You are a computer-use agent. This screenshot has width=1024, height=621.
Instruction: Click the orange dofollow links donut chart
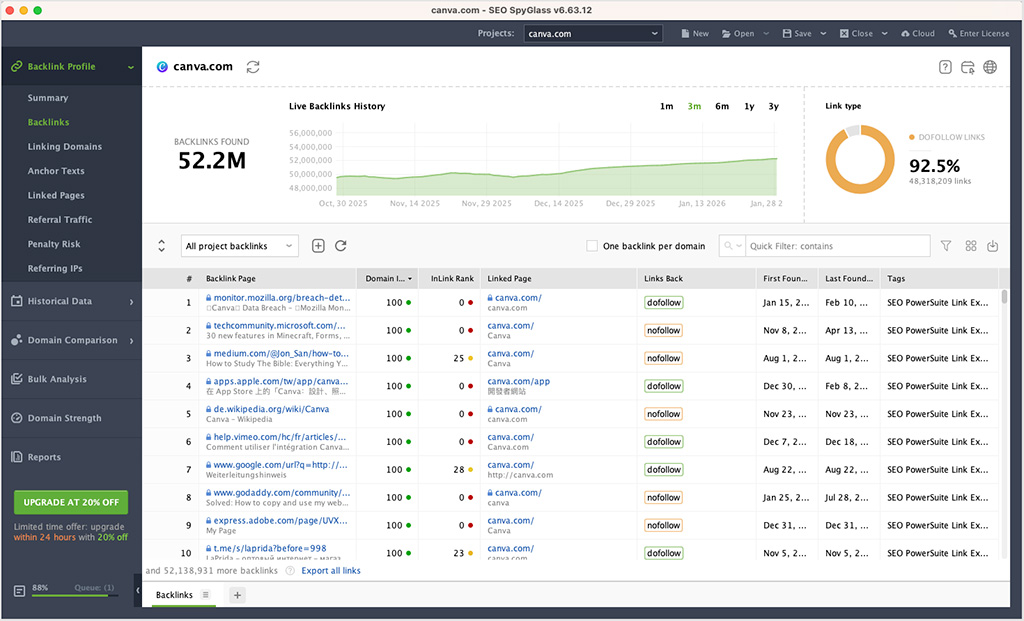pos(860,159)
